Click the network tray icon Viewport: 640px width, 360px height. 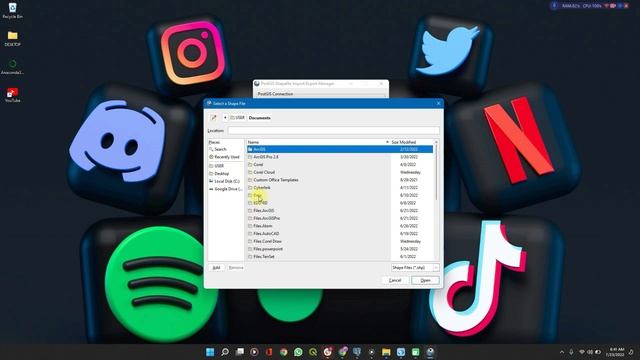coord(582,352)
